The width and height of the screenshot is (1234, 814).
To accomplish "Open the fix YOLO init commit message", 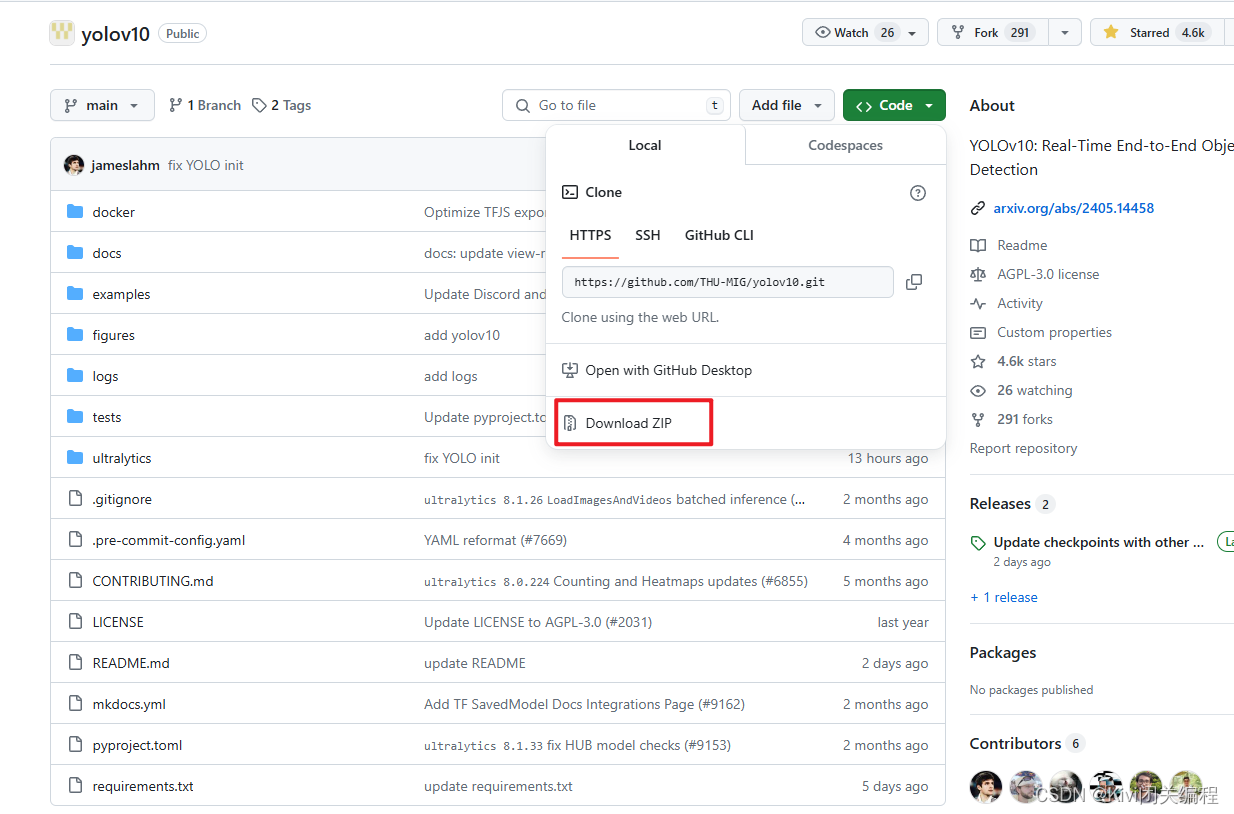I will point(206,165).
